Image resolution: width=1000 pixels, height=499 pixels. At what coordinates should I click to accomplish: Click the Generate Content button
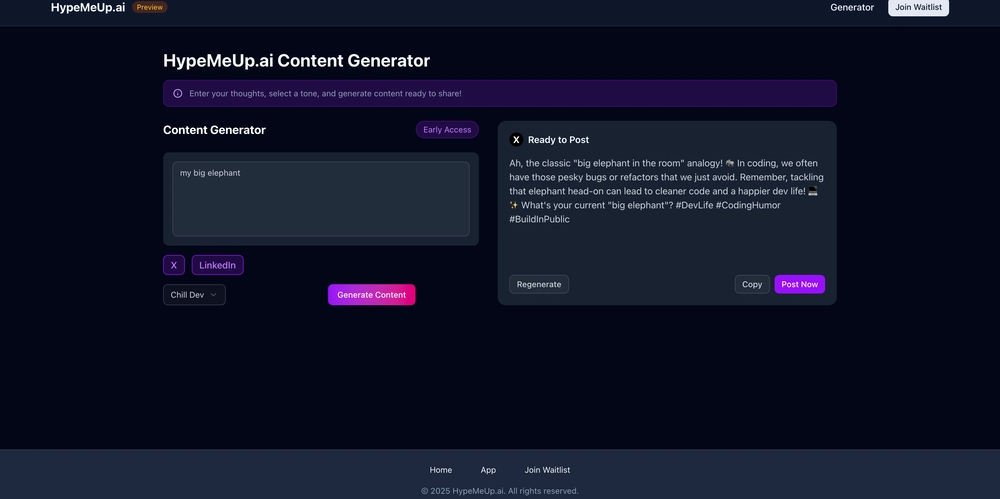(372, 295)
